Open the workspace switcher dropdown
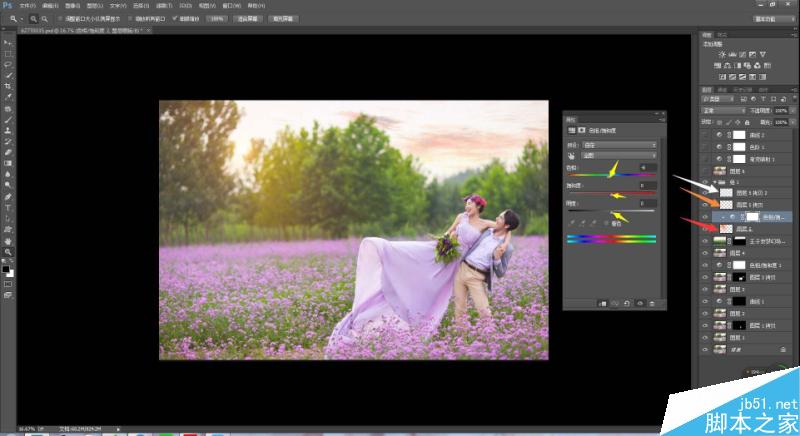 tap(774, 19)
